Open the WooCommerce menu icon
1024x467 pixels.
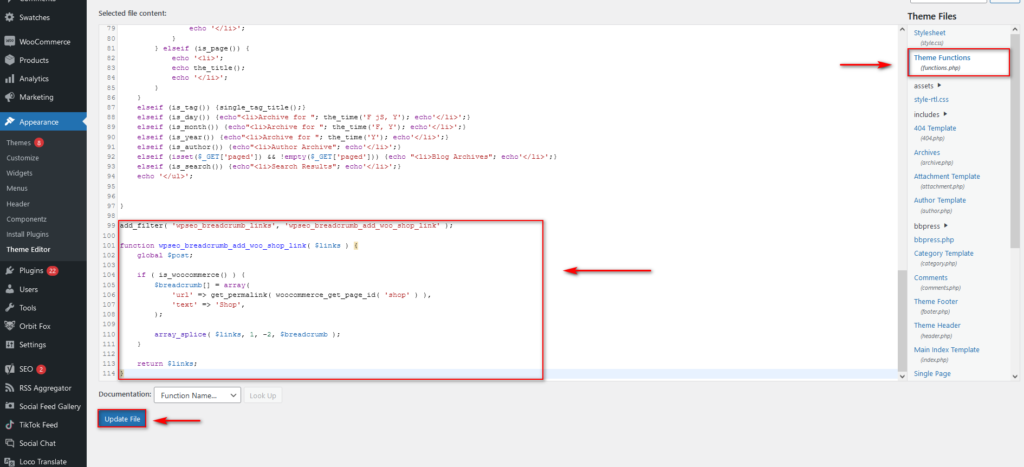tap(10, 42)
